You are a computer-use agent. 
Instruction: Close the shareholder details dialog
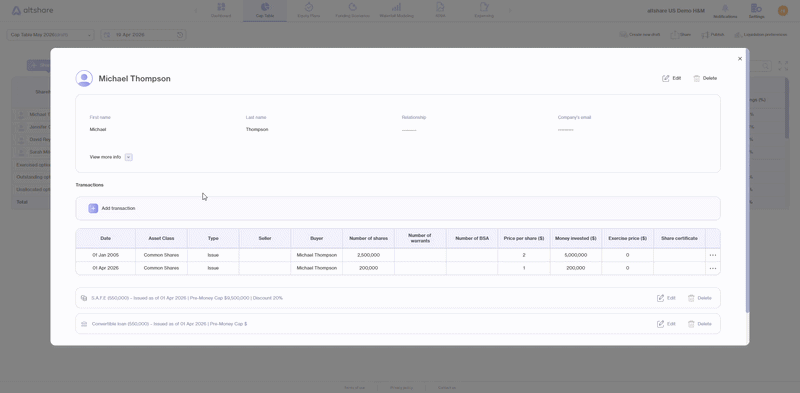(x=740, y=59)
